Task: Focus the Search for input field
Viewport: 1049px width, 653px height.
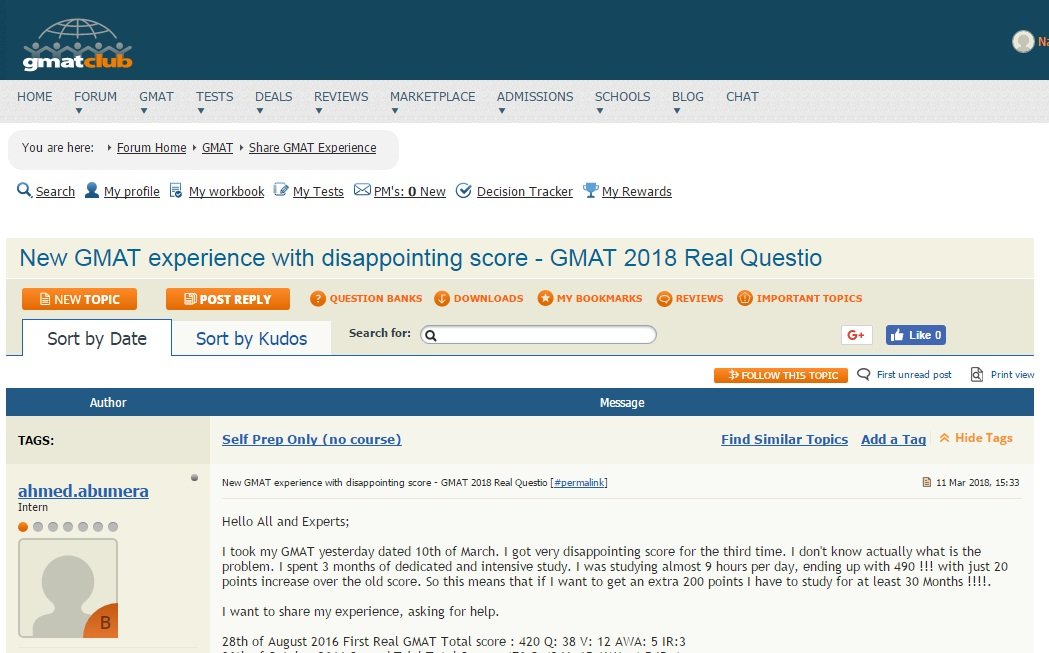Action: click(538, 335)
